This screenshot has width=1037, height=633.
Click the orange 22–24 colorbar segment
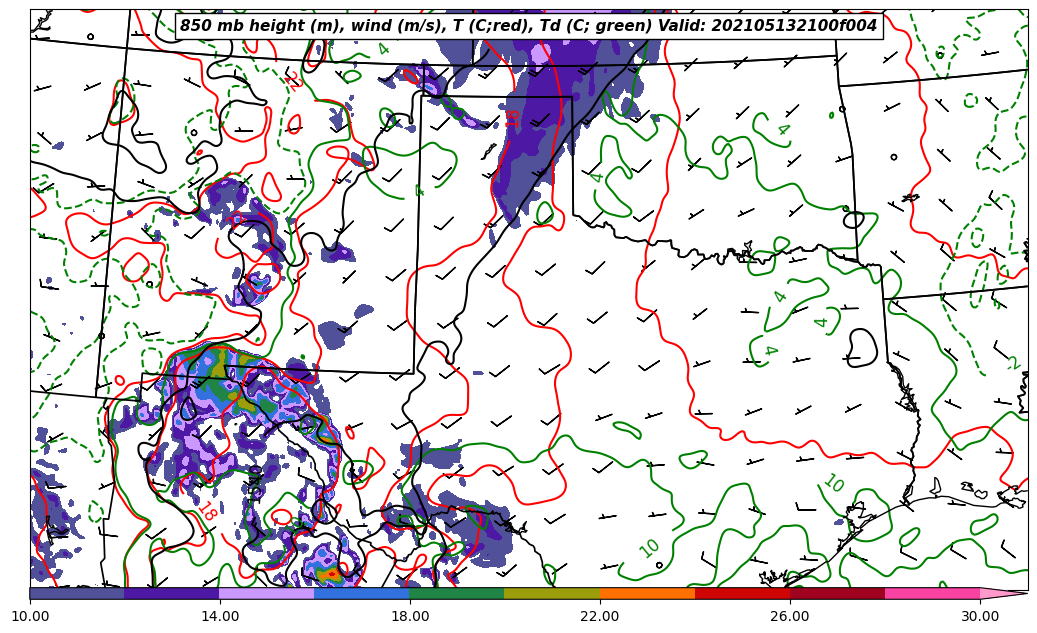coord(647,593)
